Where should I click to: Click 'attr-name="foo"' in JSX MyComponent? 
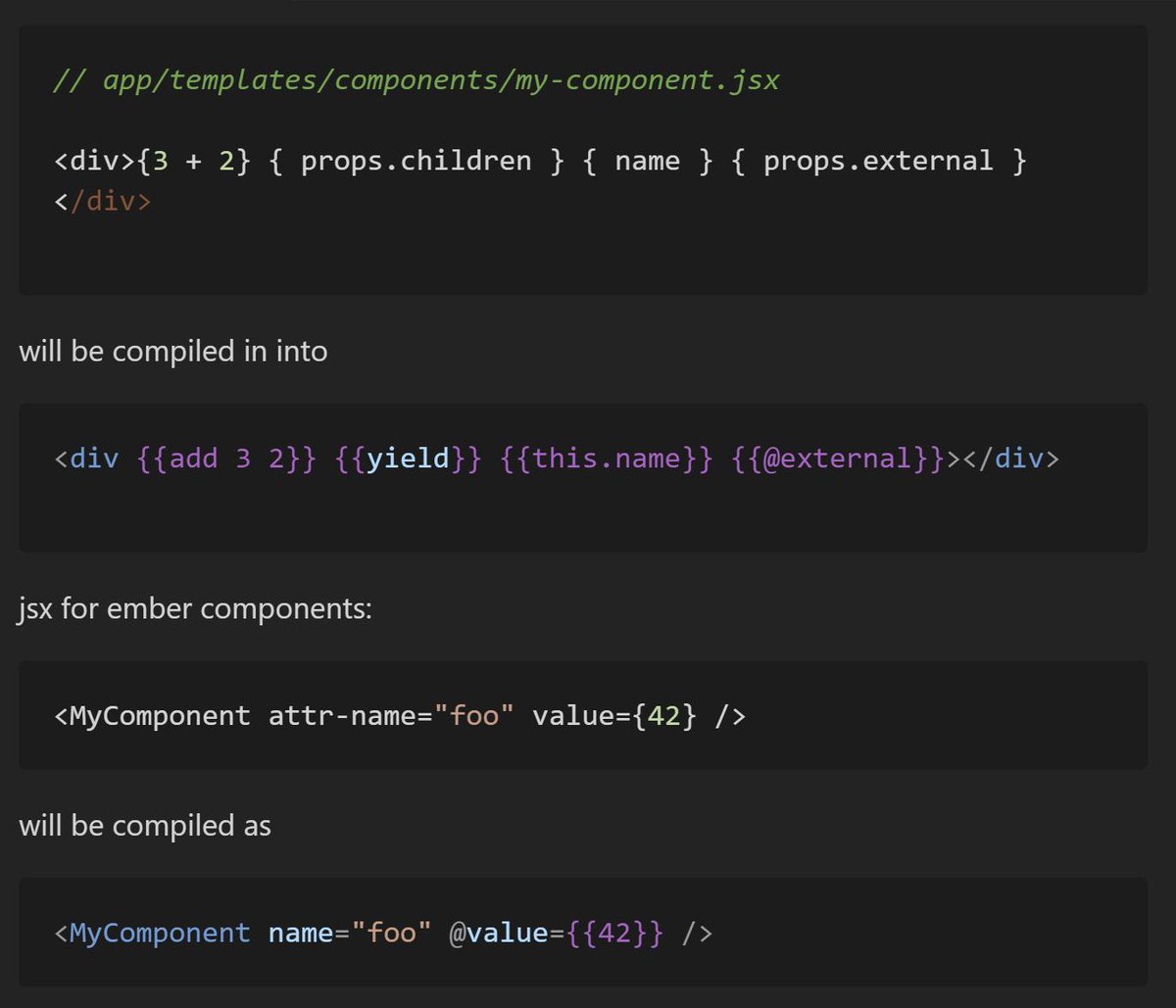[x=391, y=716]
